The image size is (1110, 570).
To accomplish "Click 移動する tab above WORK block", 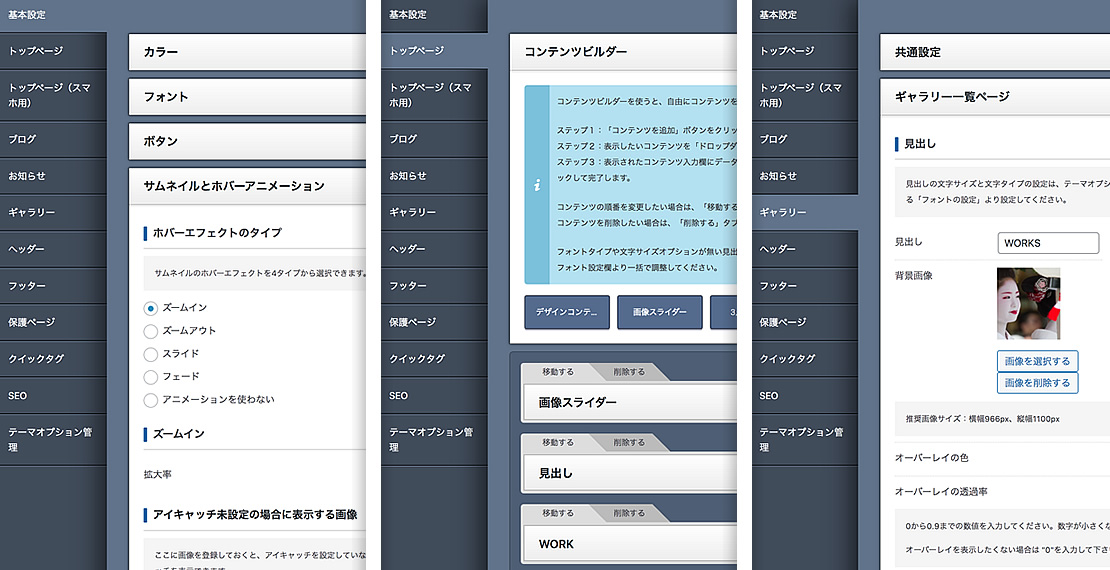I will (x=558, y=513).
